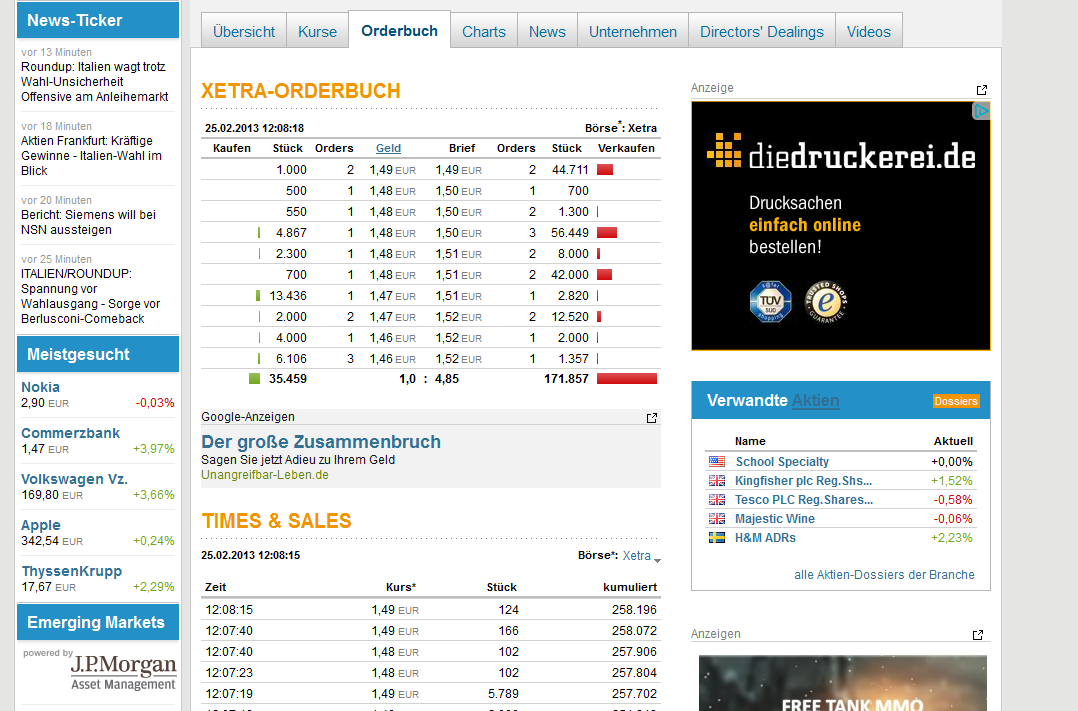This screenshot has height=711, width=1078.
Task: Click the Trusted Shops badge on ad
Action: coord(826,301)
